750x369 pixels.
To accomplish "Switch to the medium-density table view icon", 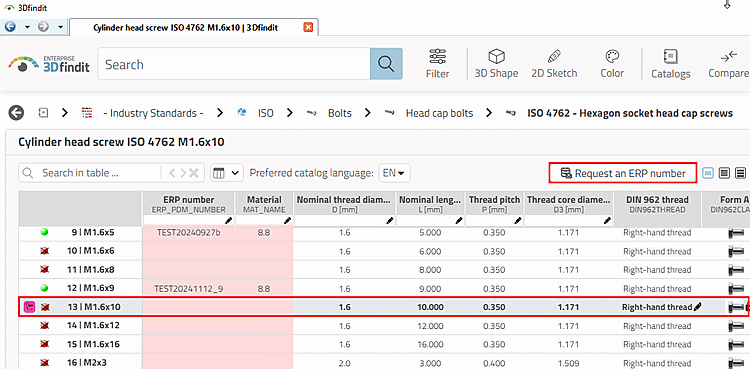I will coord(724,173).
